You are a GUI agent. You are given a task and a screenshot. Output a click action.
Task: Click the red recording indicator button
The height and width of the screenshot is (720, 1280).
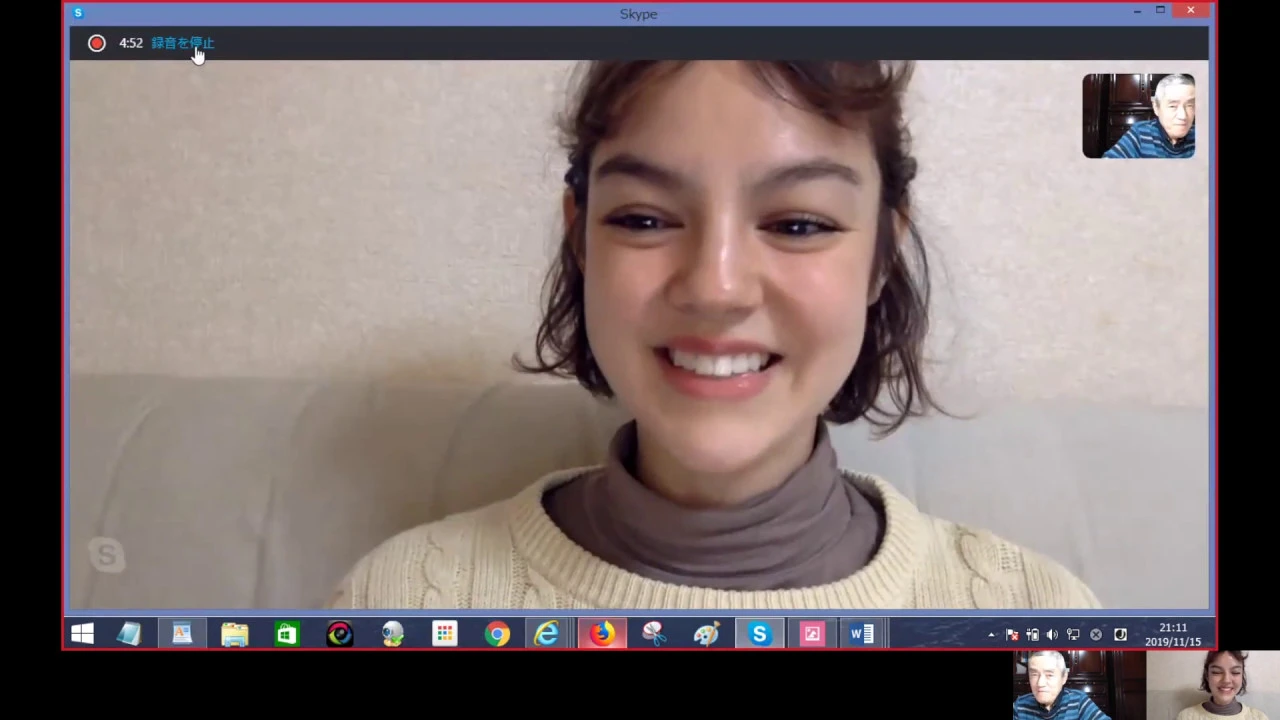click(96, 43)
